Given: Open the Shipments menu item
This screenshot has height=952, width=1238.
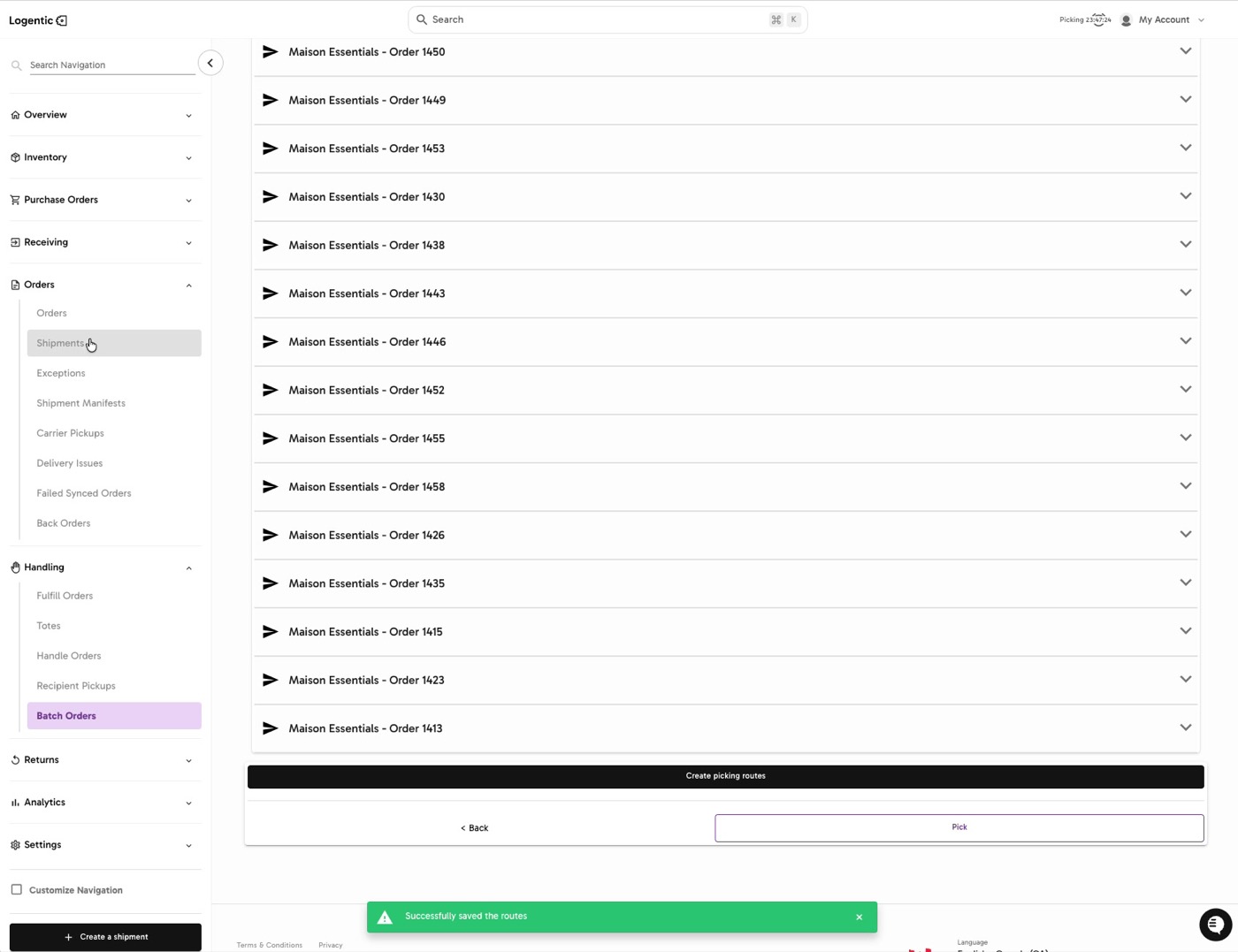Looking at the screenshot, I should [114, 343].
